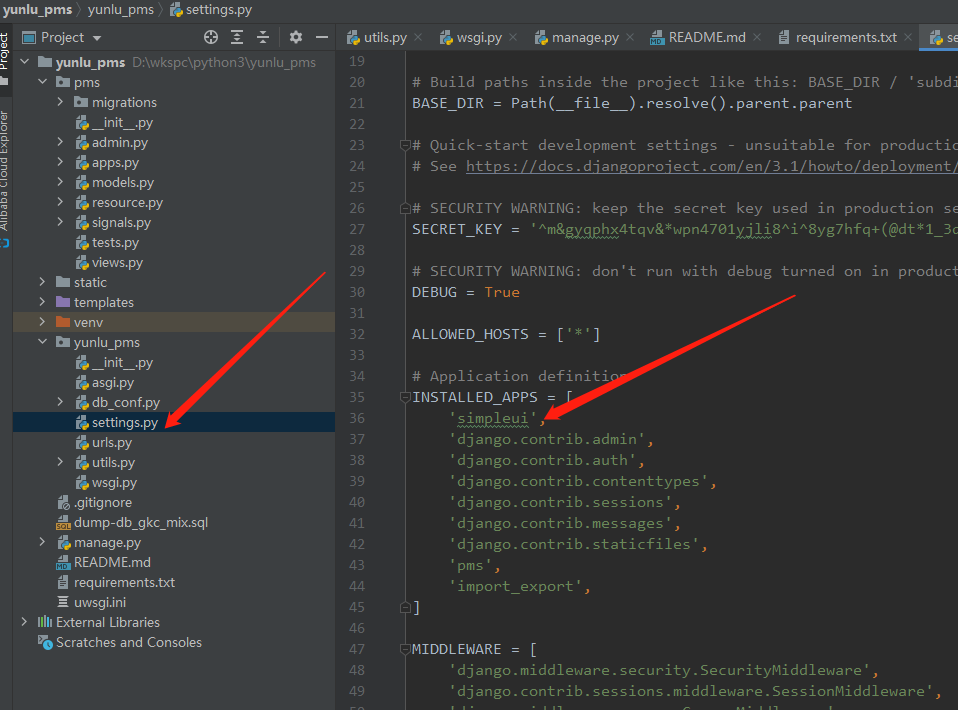Fold the comment block at line 23
The width and height of the screenshot is (958, 710).
(x=404, y=145)
